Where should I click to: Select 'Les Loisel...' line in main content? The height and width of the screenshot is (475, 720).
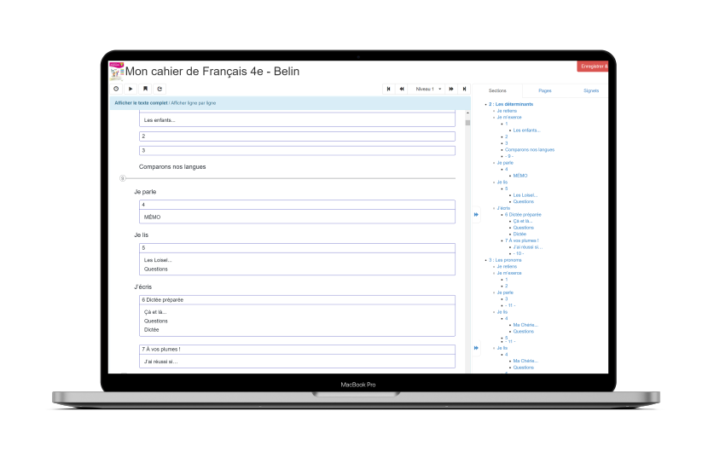158,260
